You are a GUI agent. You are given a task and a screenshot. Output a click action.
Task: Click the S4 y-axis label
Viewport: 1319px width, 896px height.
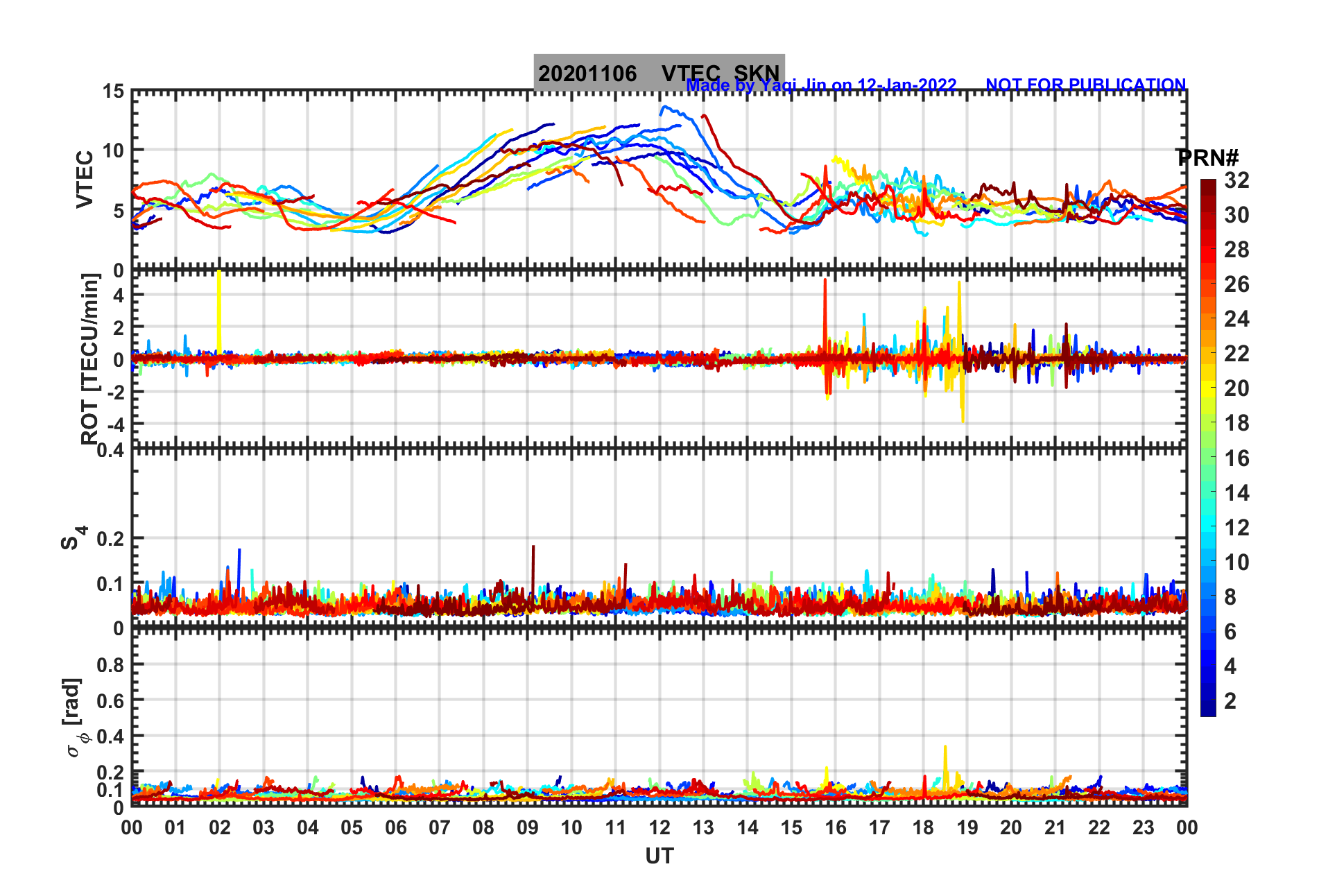pos(74,537)
